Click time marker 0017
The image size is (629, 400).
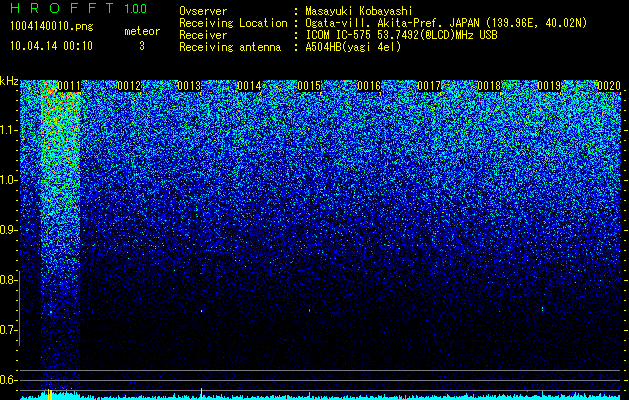point(429,86)
